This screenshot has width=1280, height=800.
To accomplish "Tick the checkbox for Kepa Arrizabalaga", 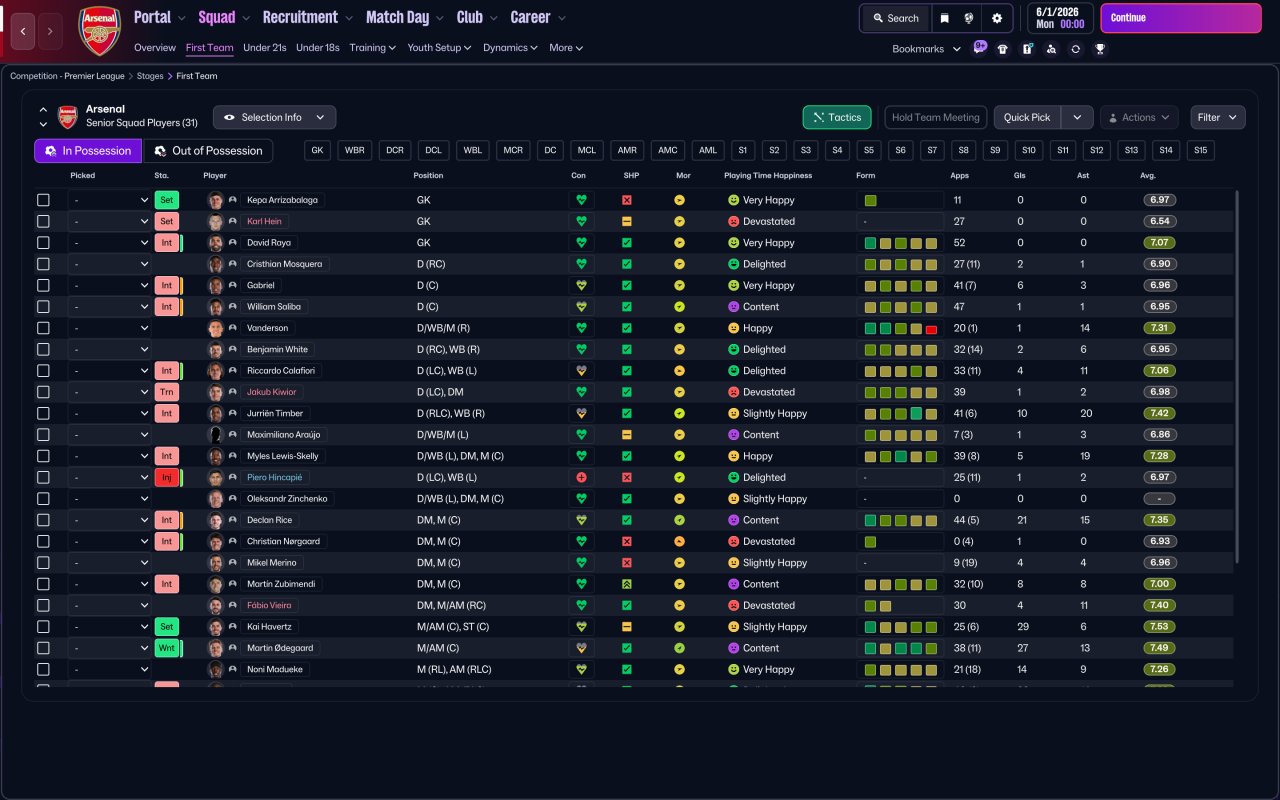I will point(43,200).
